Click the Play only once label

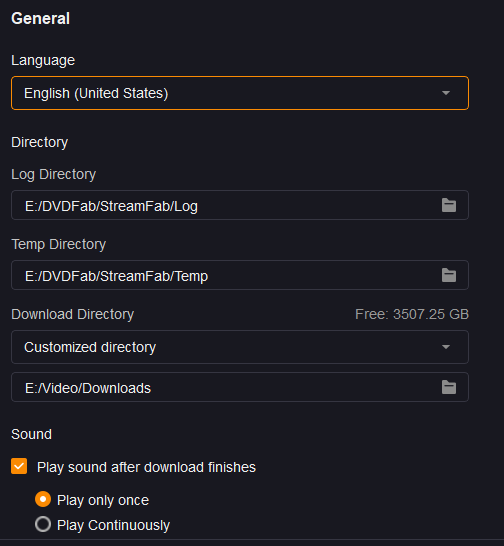(103, 500)
